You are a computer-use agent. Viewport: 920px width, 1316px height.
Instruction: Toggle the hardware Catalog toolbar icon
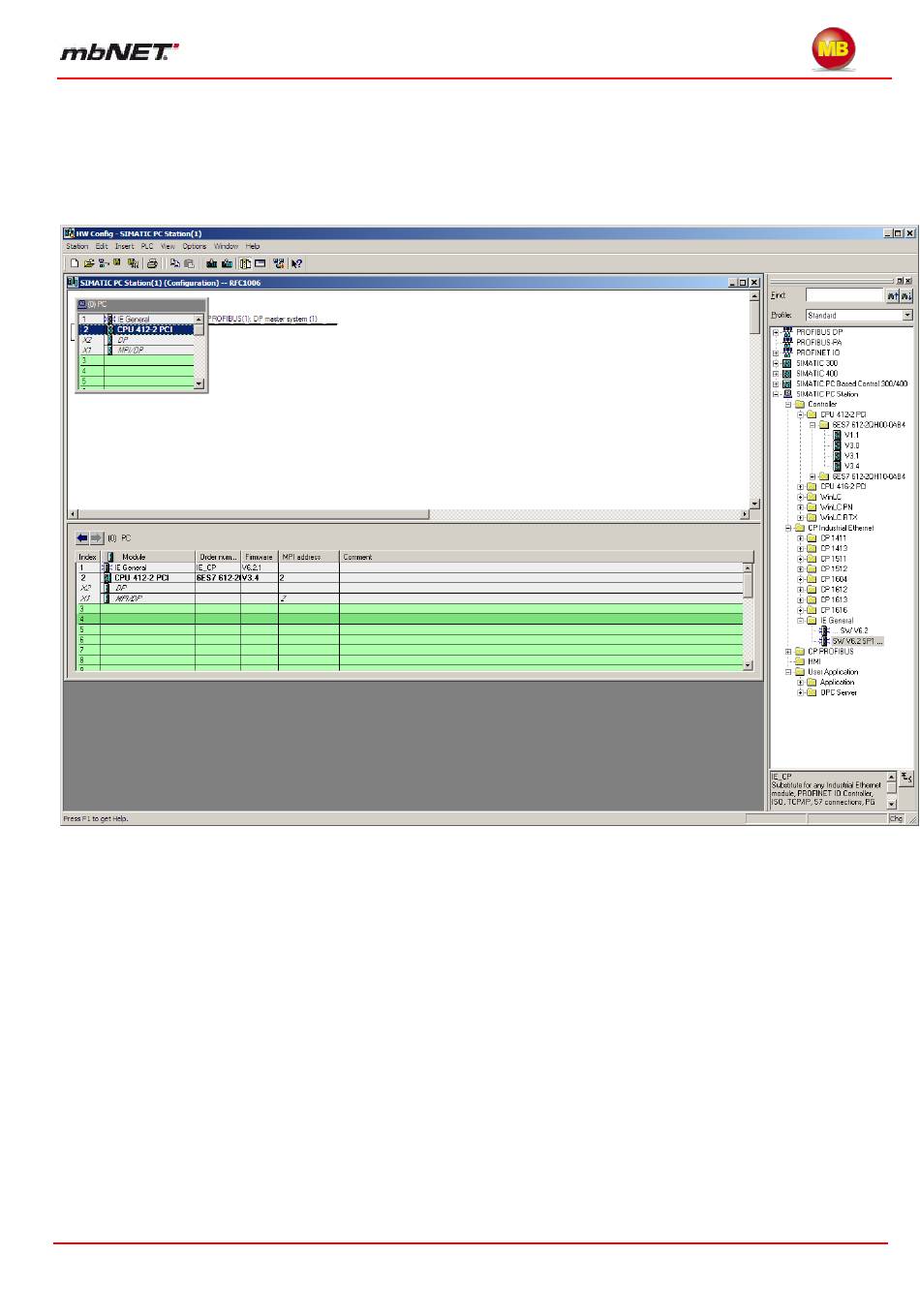246,262
